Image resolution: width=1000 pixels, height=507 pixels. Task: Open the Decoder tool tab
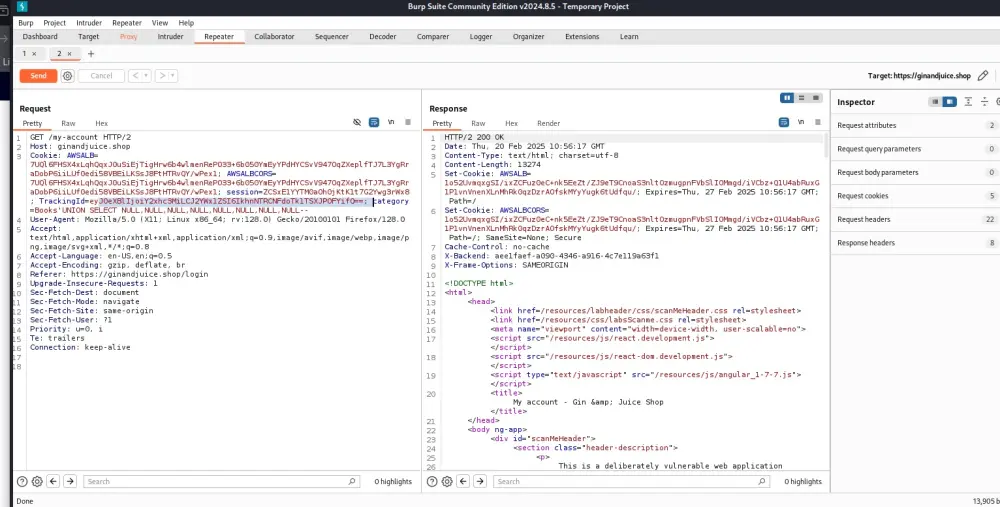pos(382,37)
